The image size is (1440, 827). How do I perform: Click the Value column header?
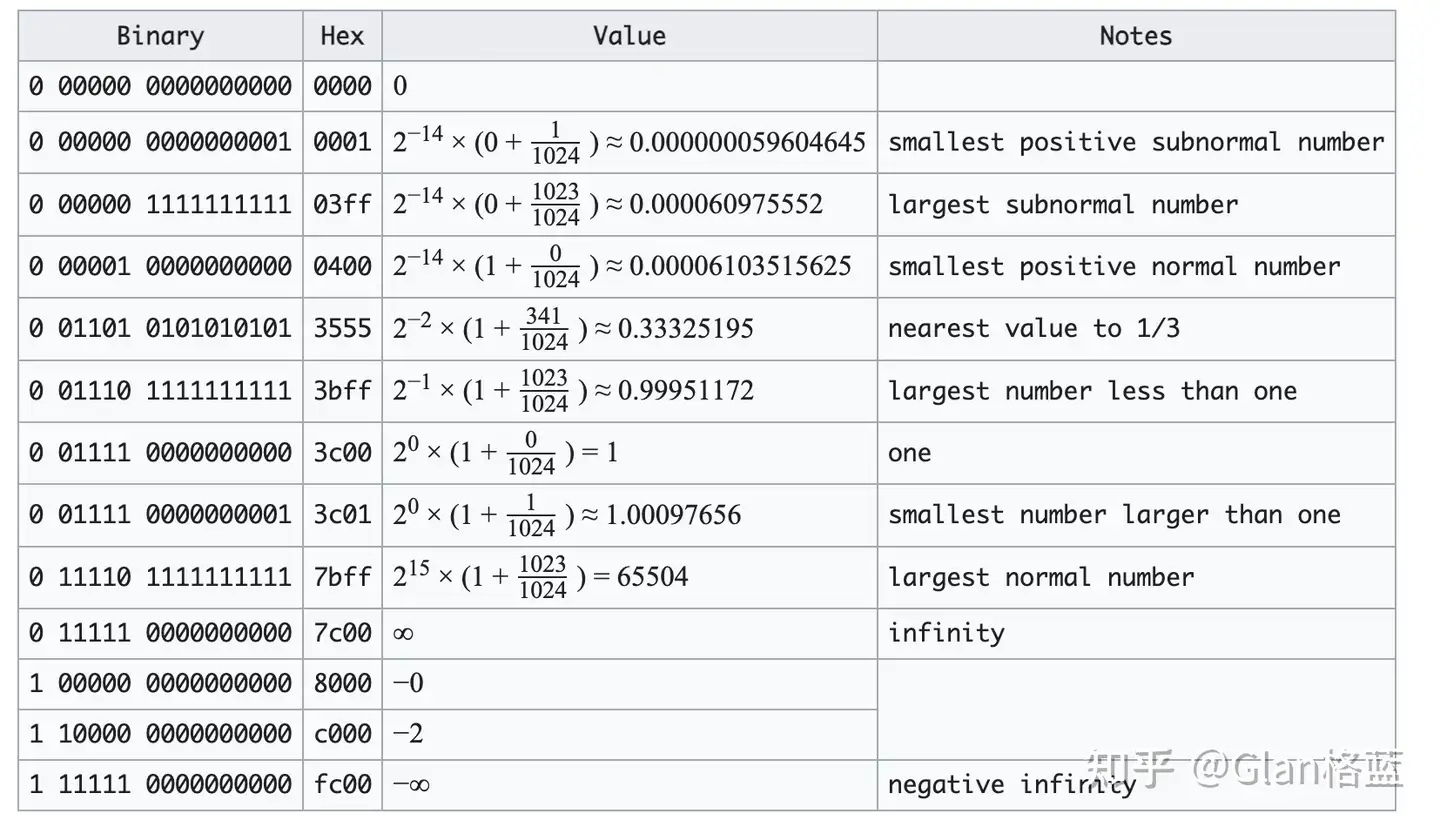click(629, 36)
